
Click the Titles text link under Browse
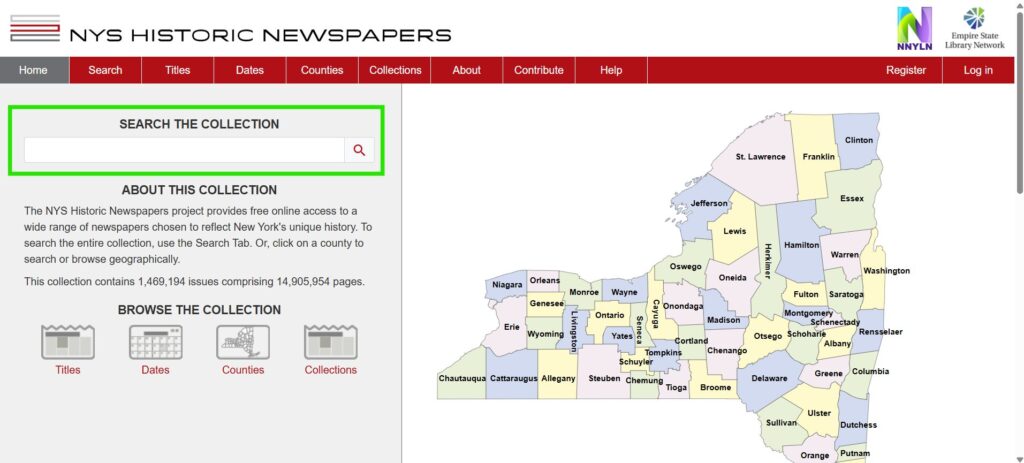(68, 370)
